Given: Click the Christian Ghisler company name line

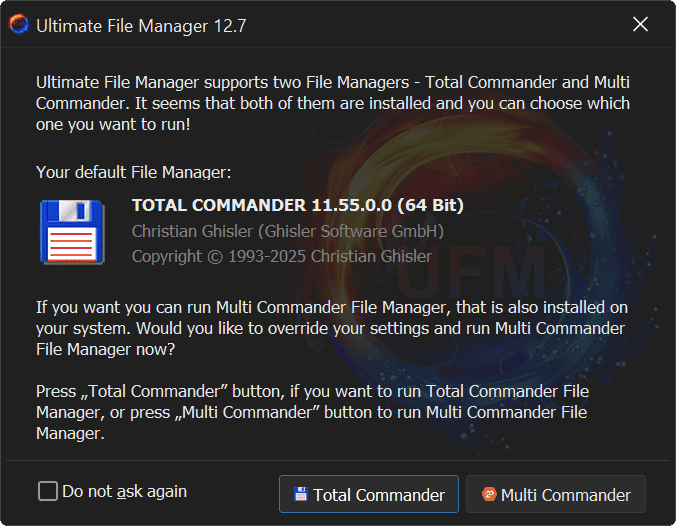Looking at the screenshot, I should click(287, 231).
